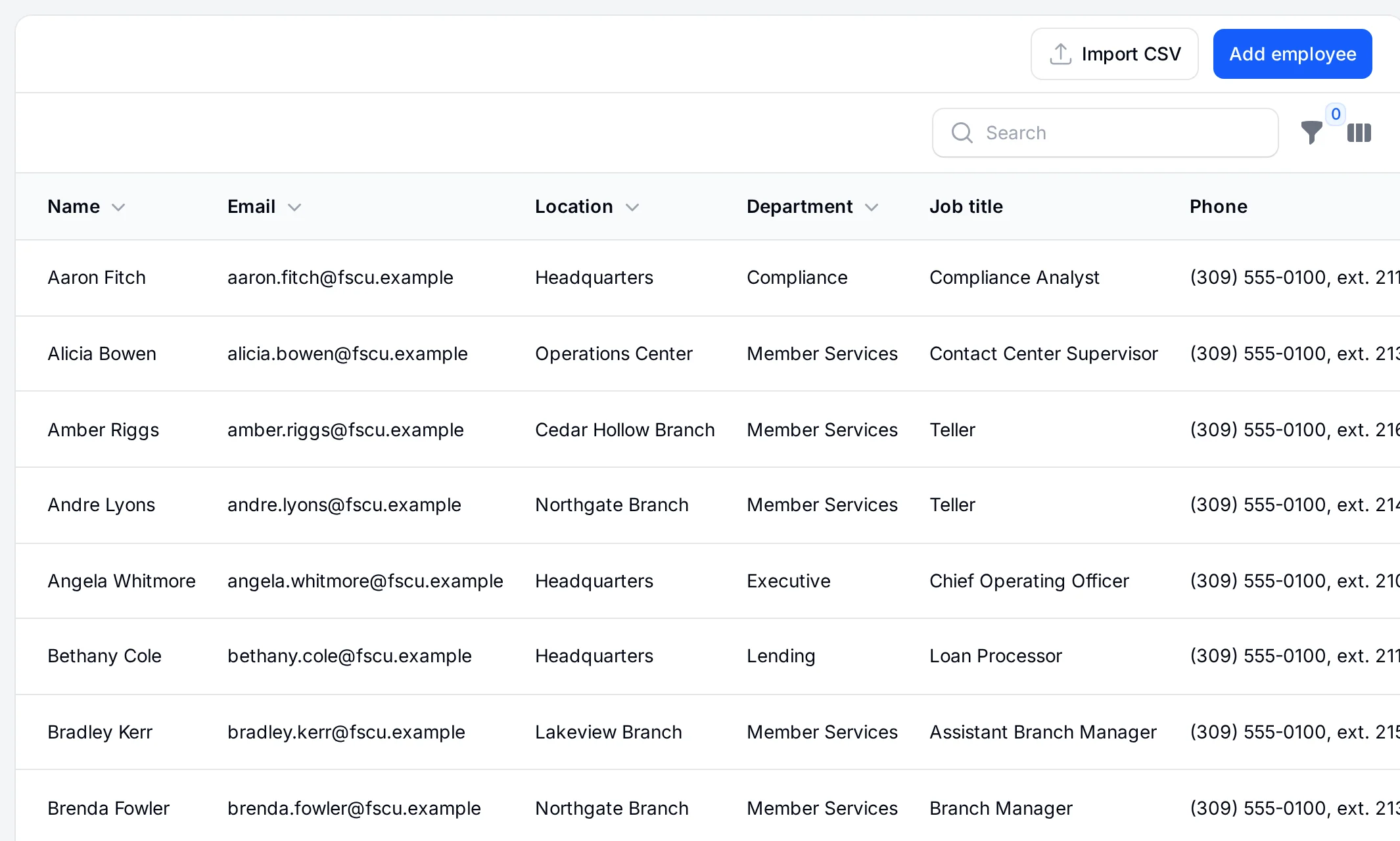Open the column visibility icon
Screen dimensions: 1400x841
point(1359,133)
